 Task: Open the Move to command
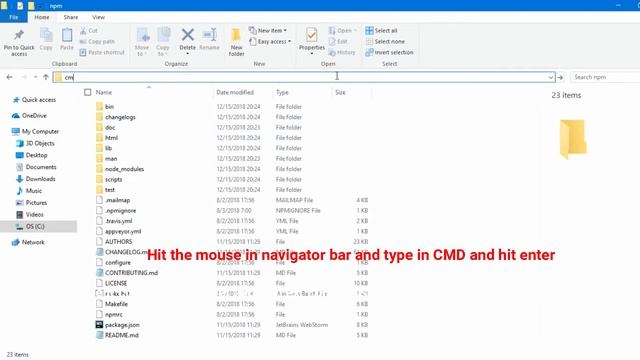pyautogui.click(x=142, y=42)
